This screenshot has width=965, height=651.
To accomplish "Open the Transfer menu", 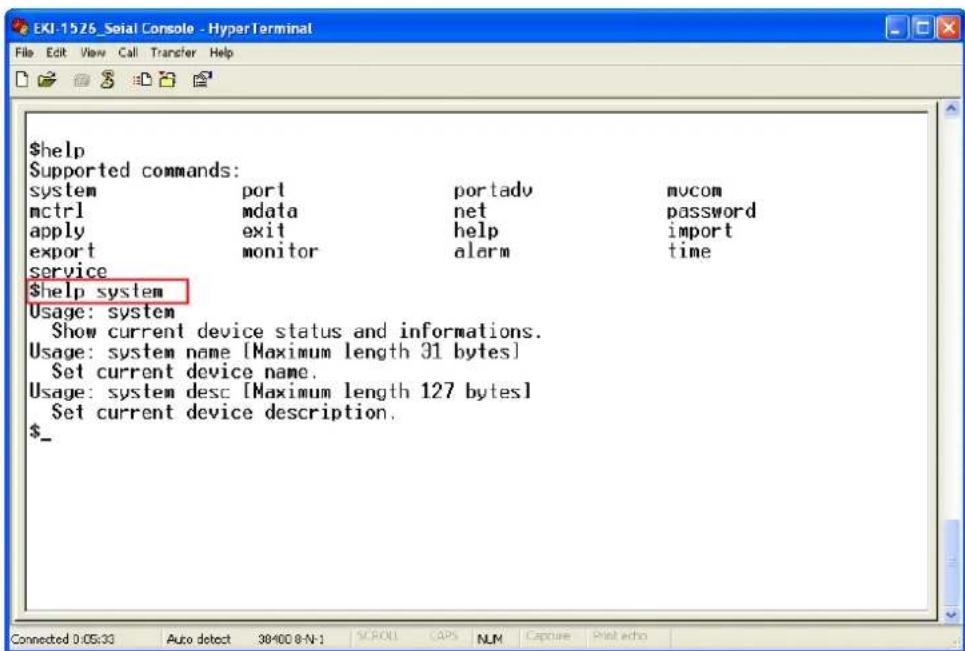I will 173,53.
